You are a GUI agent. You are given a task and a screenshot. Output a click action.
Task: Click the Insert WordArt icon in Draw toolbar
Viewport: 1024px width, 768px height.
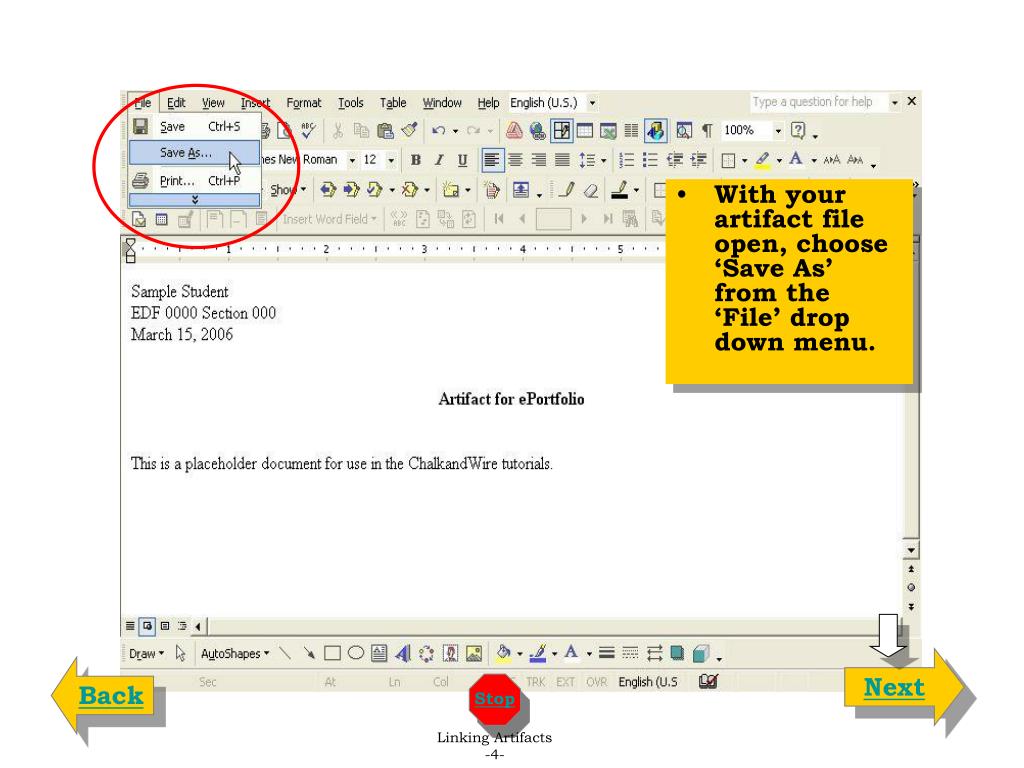pos(403,653)
